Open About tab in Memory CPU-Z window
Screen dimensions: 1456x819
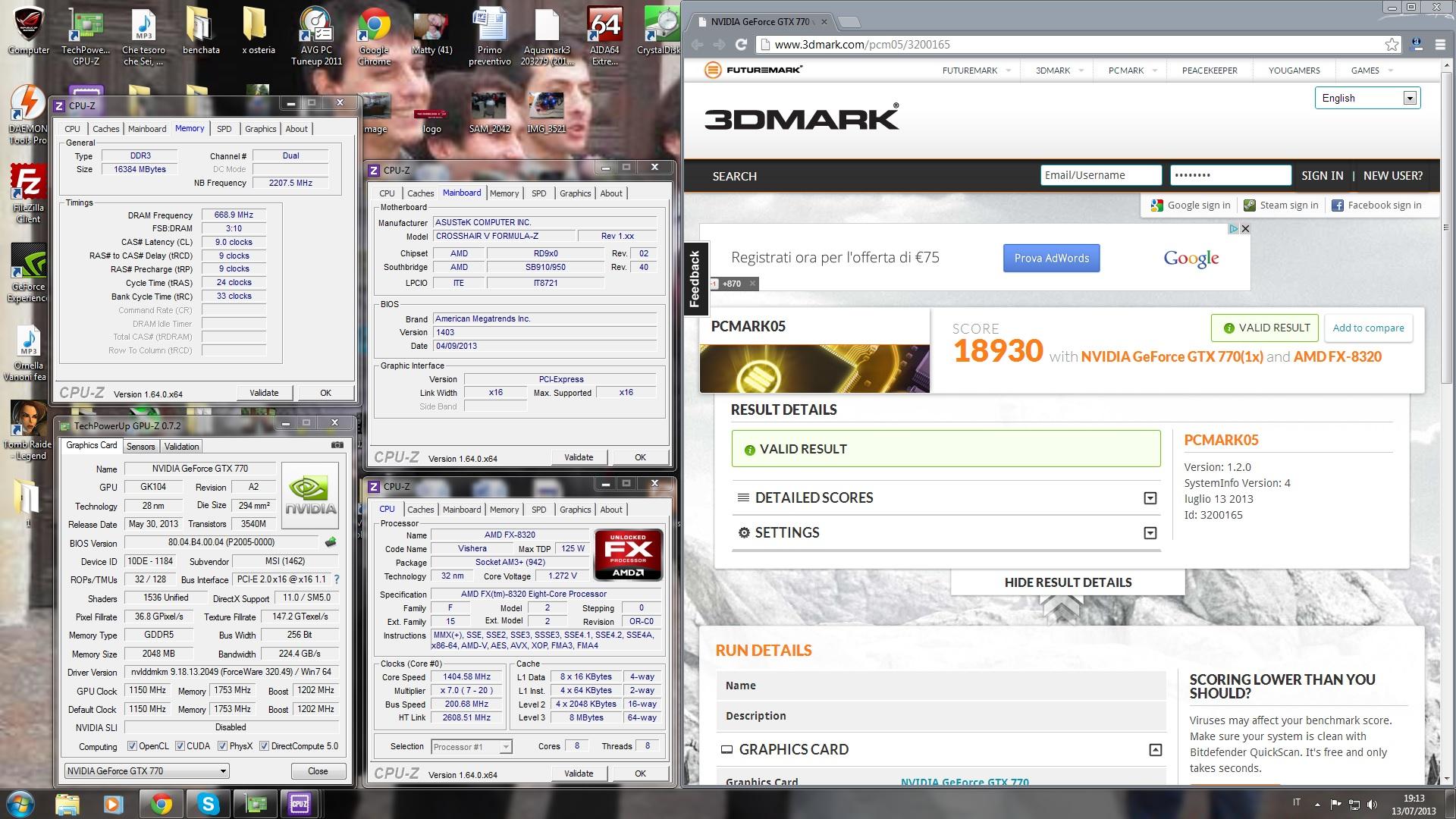297,129
